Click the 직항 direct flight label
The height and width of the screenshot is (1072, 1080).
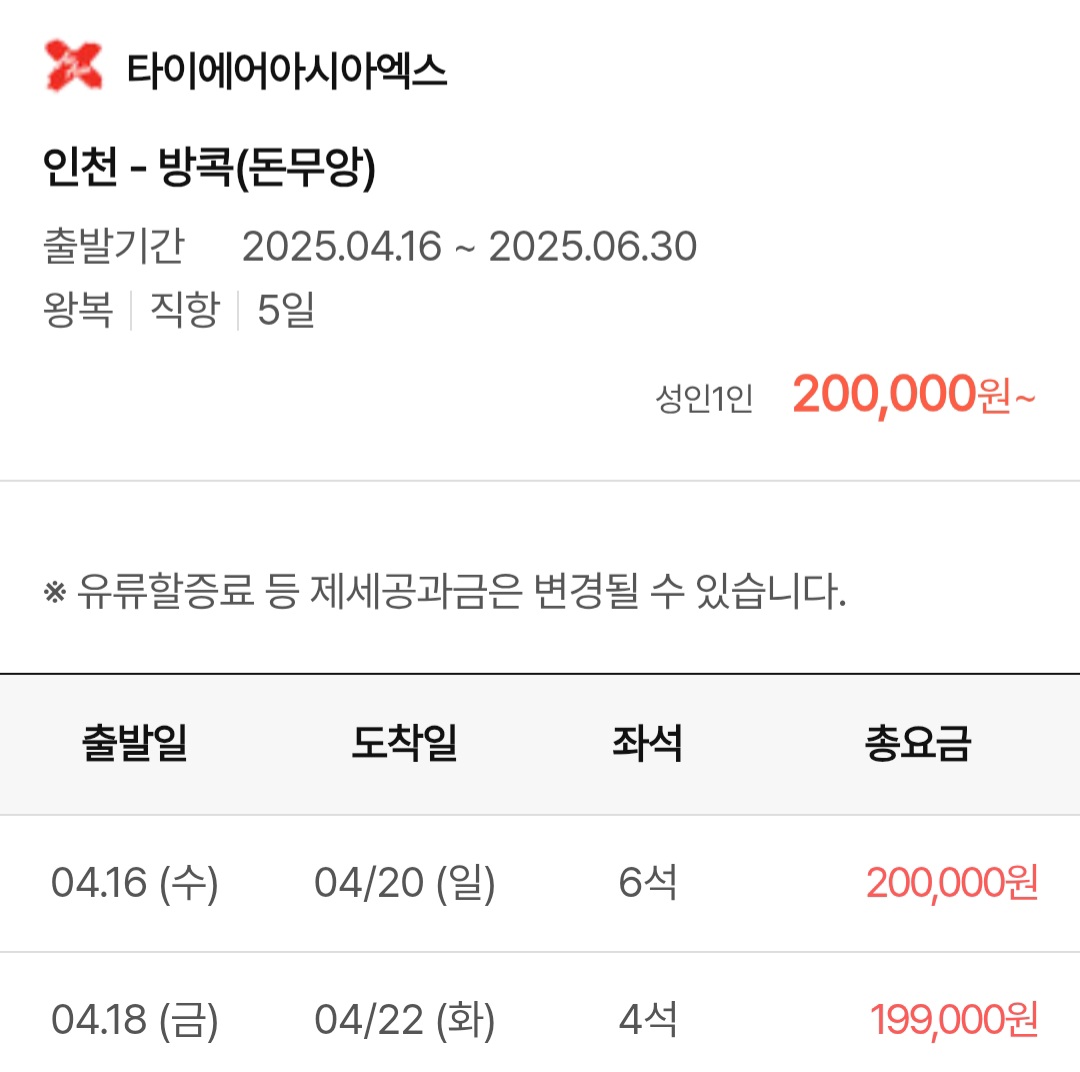pos(185,309)
